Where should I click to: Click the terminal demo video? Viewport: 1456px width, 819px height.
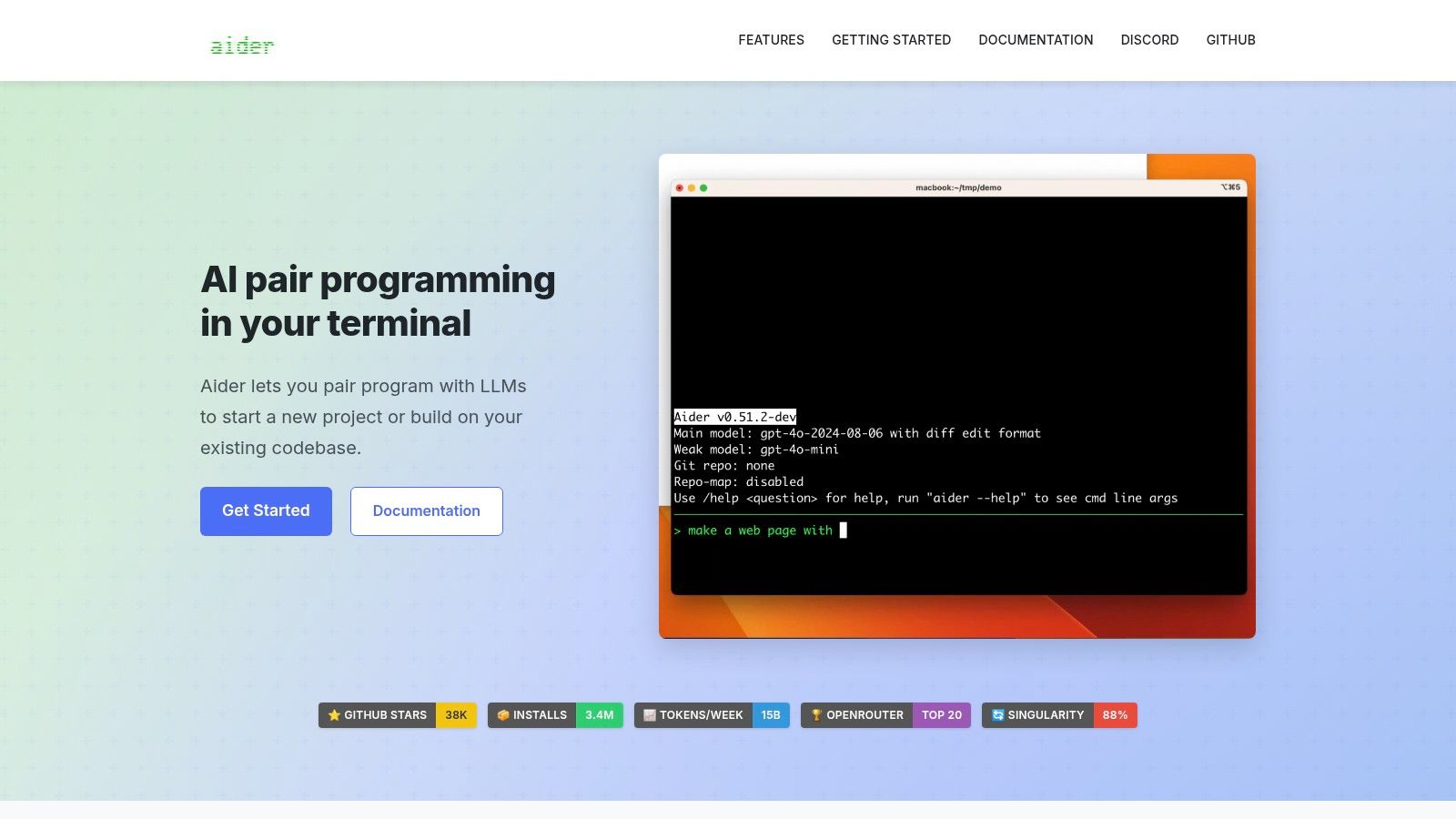coord(957,396)
